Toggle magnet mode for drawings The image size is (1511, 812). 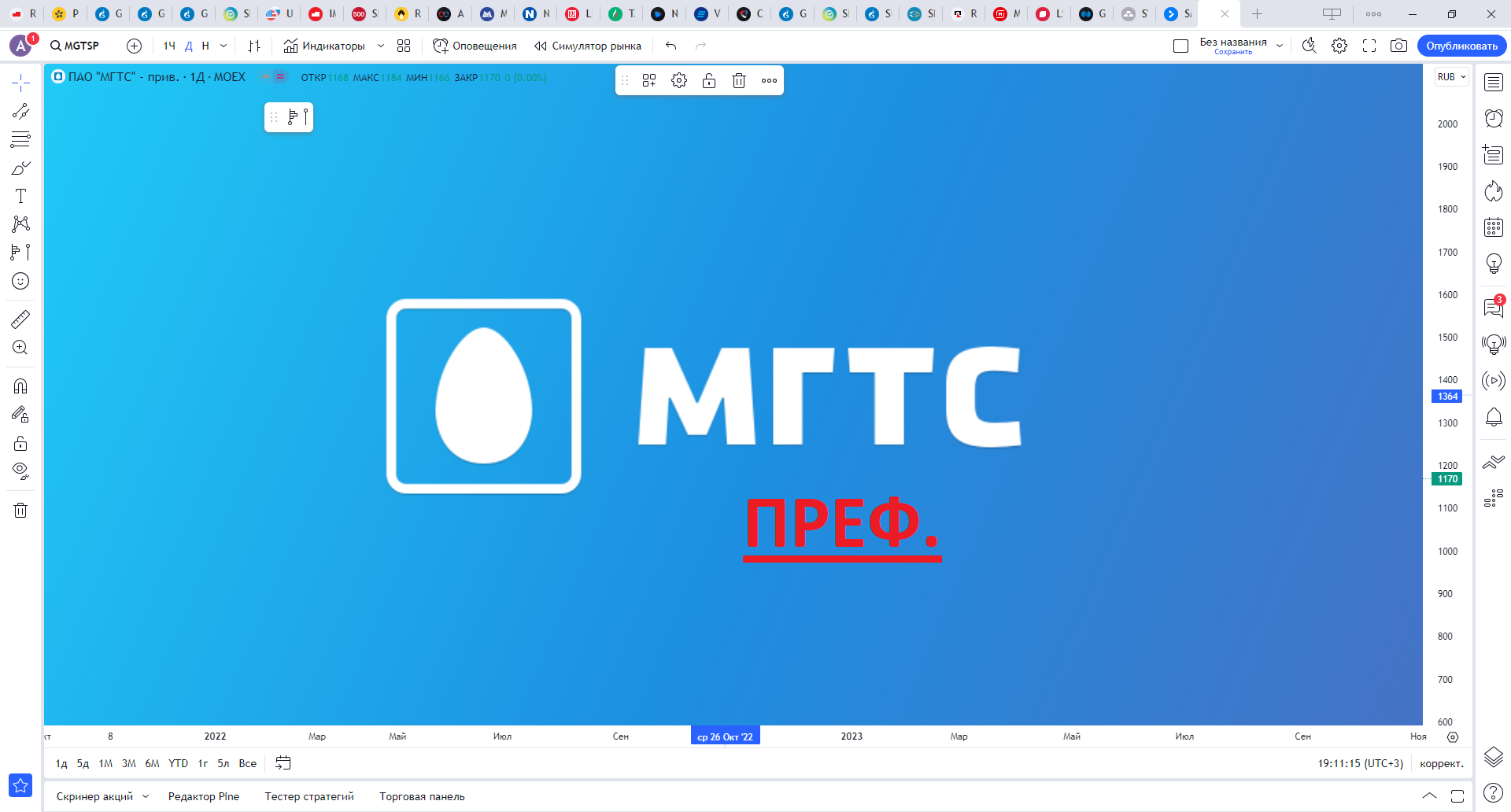(20, 386)
